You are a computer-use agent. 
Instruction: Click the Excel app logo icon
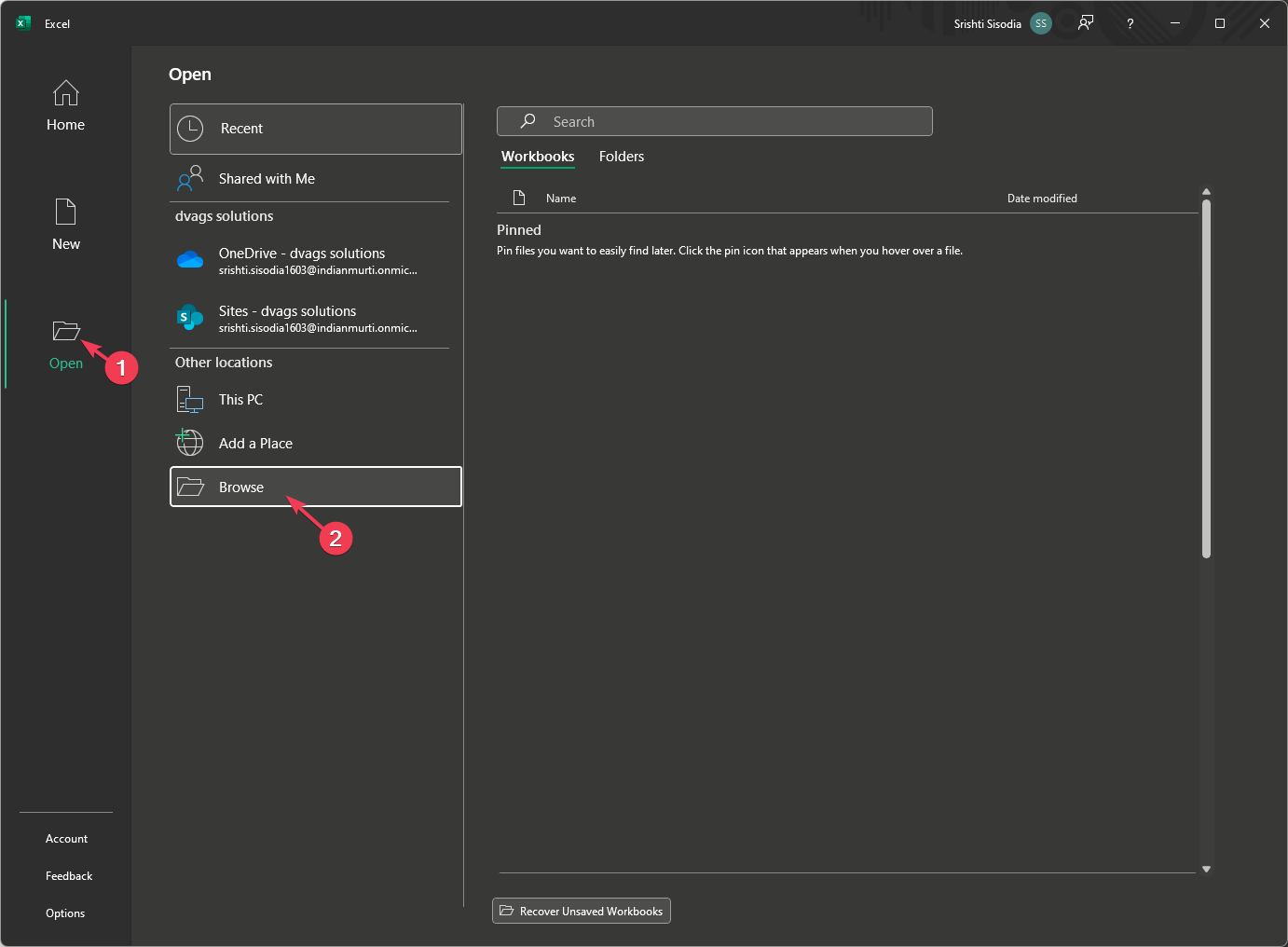(x=23, y=23)
